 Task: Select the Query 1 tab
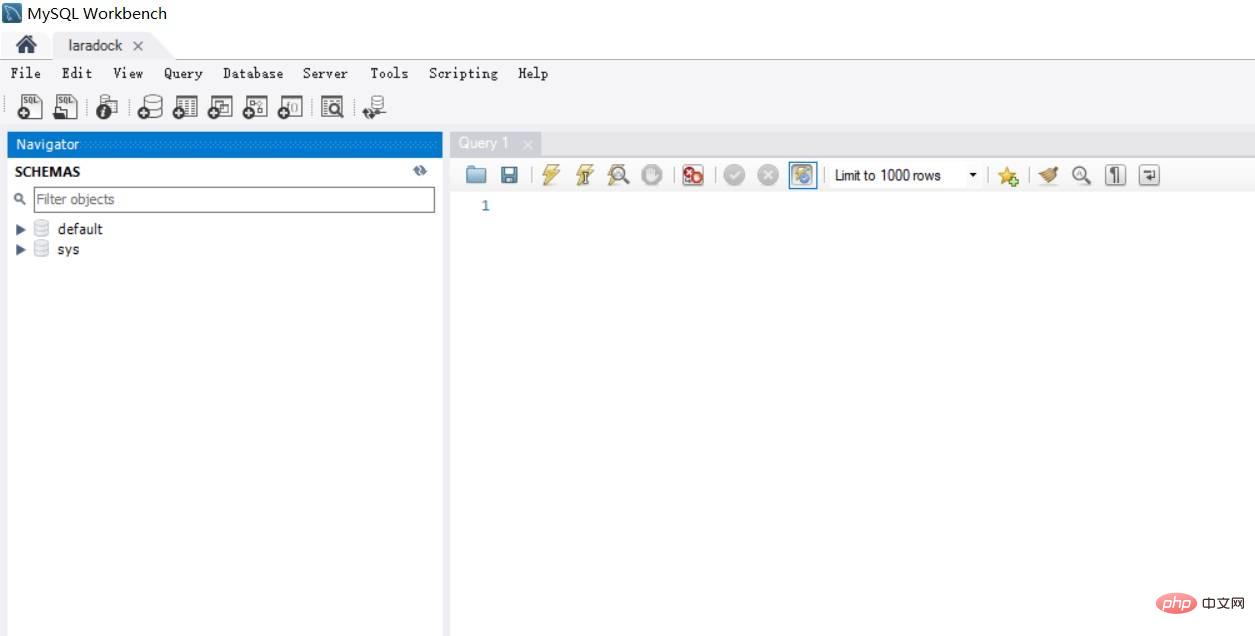(484, 143)
